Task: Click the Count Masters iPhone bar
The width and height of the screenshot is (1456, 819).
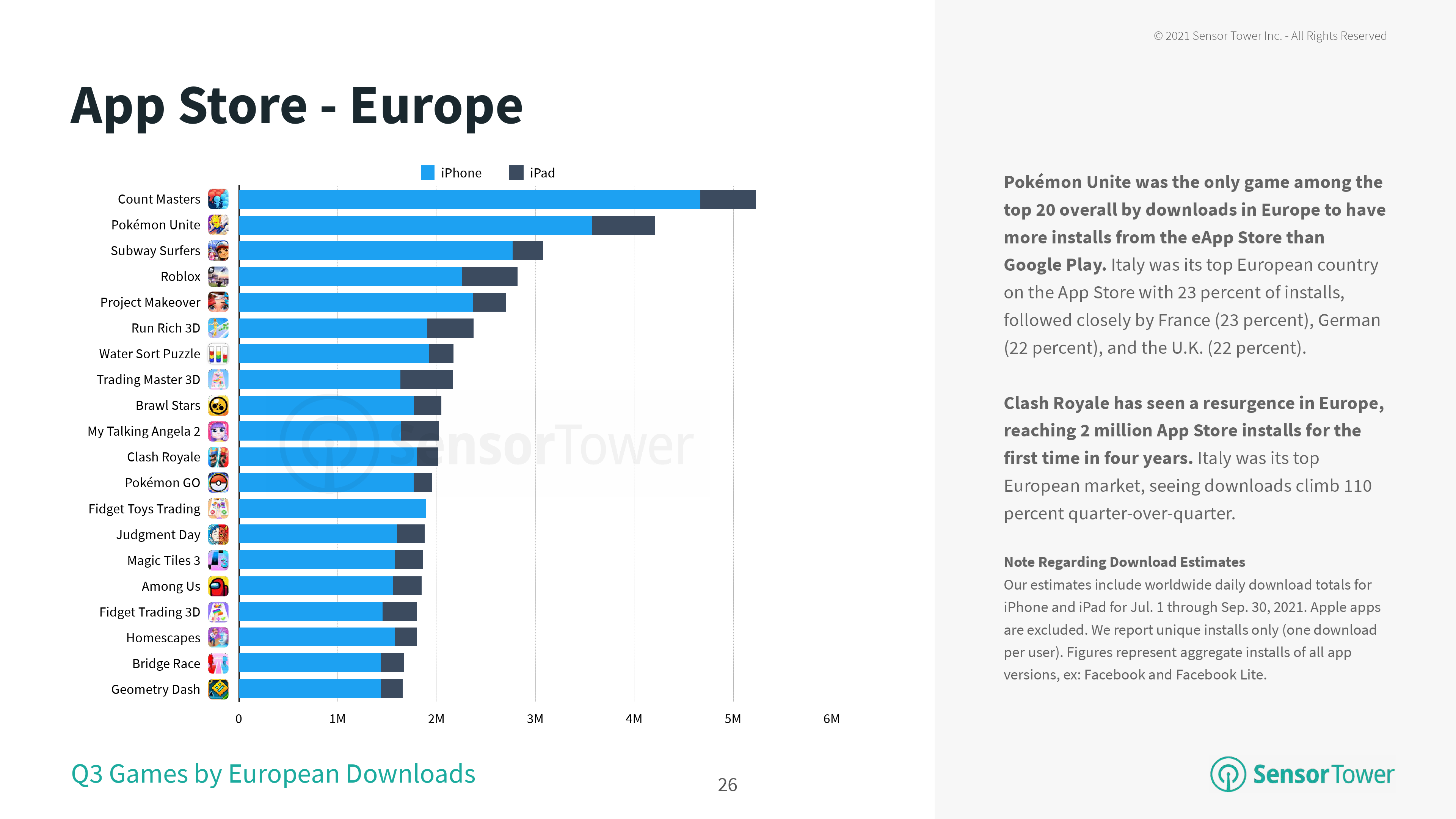Action: pos(469,199)
